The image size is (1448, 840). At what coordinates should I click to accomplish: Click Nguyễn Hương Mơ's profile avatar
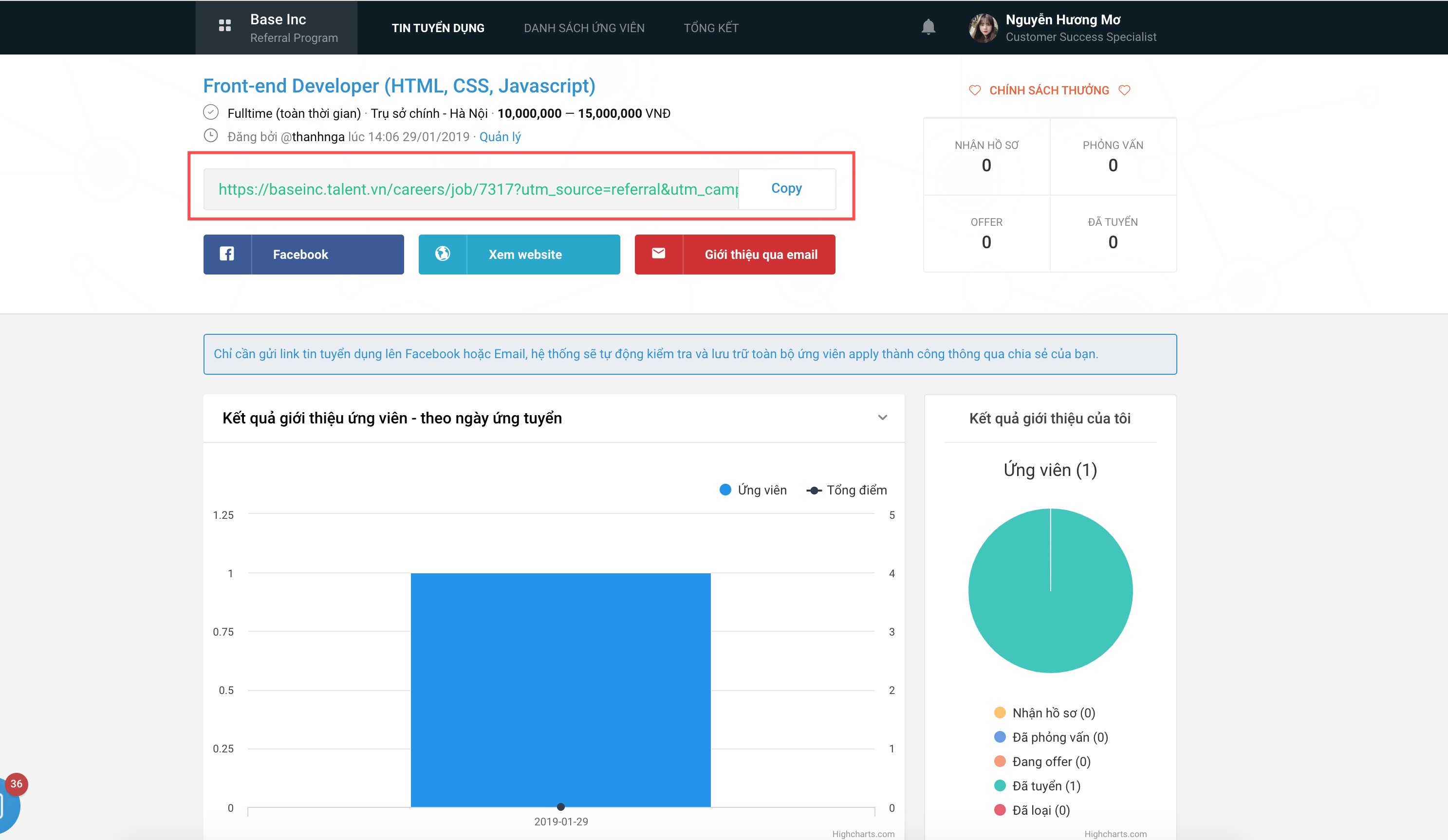pyautogui.click(x=983, y=28)
